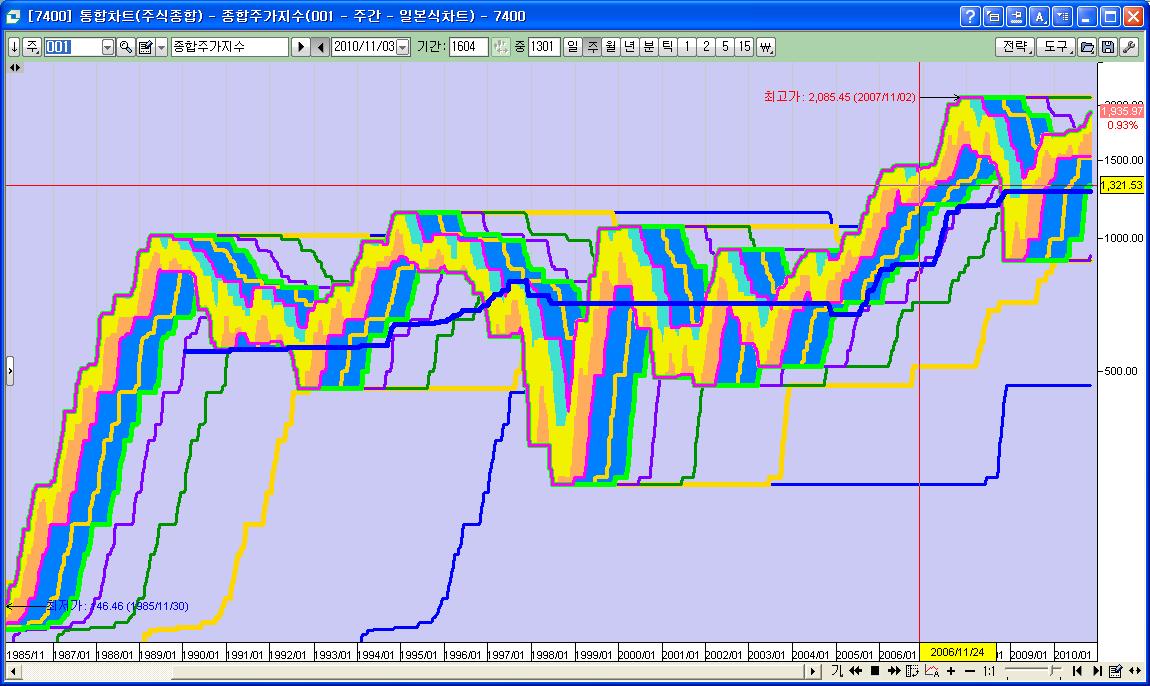The width and height of the screenshot is (1150, 686).
Task: Click the 기간 period input field 1604
Action: 467,47
